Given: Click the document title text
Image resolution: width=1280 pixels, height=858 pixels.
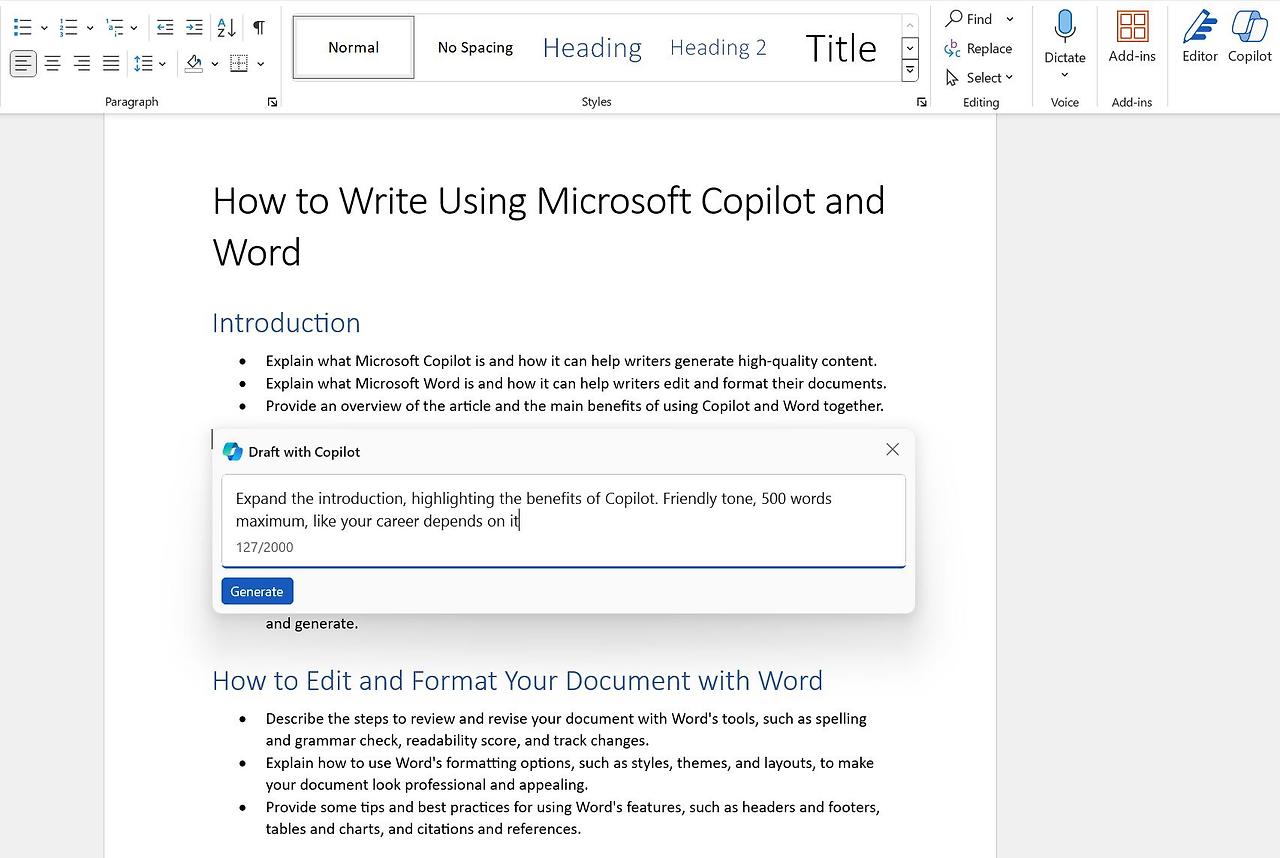Looking at the screenshot, I should pyautogui.click(x=548, y=226).
